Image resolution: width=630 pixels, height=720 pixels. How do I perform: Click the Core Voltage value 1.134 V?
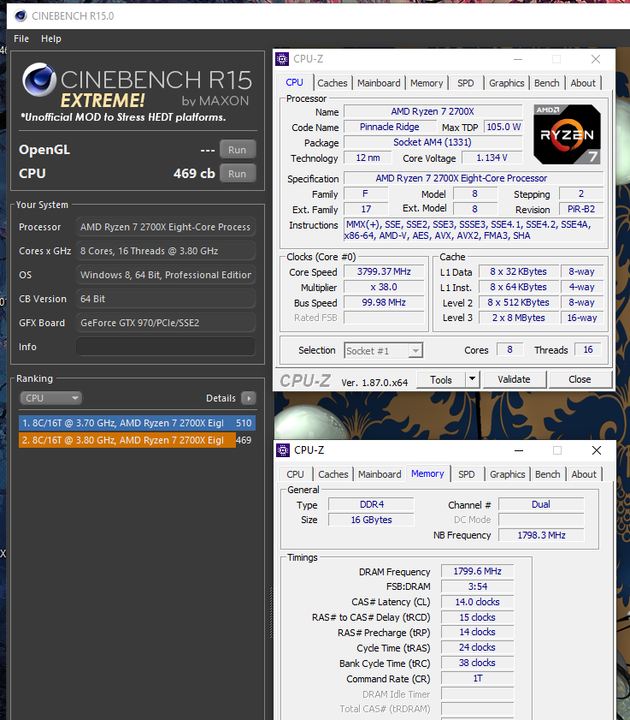click(x=492, y=158)
